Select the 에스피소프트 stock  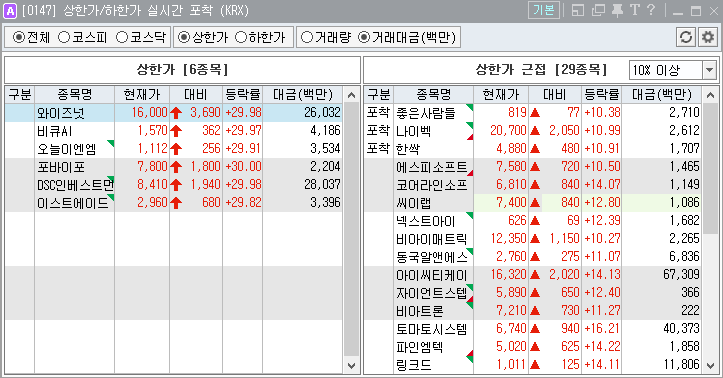pyautogui.click(x=432, y=167)
